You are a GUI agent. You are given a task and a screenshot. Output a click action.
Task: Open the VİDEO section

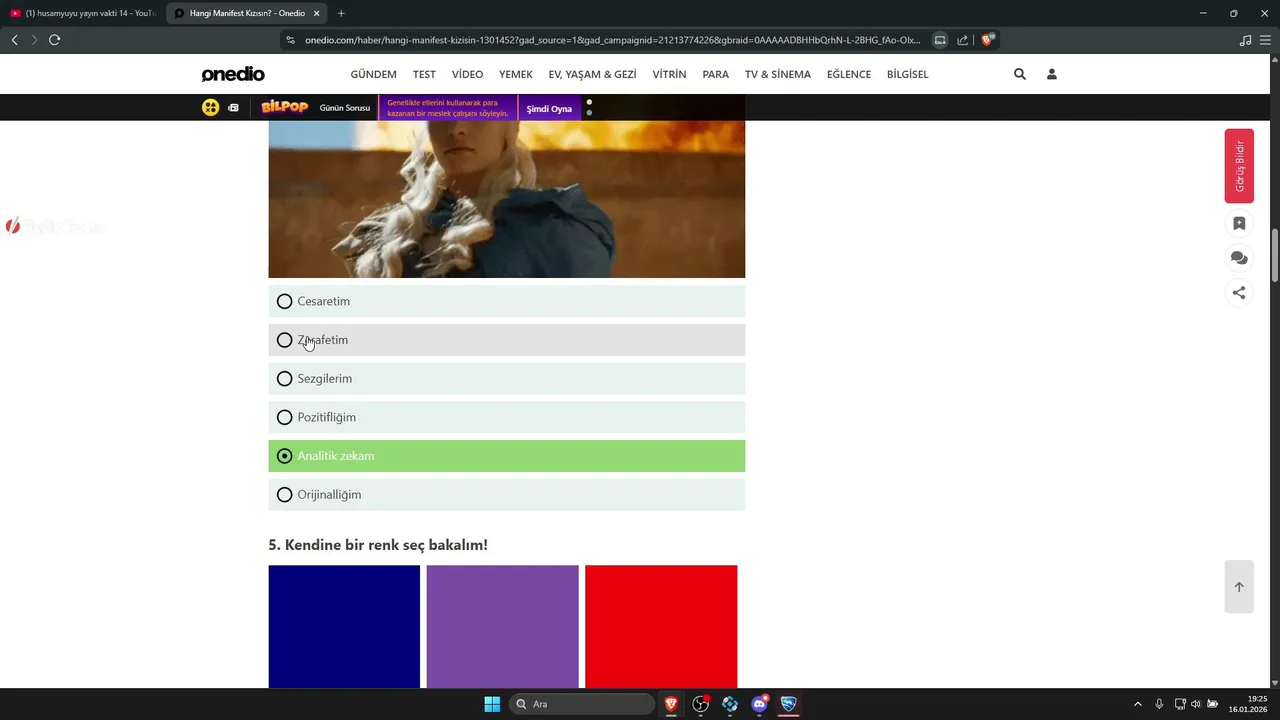[x=467, y=74]
